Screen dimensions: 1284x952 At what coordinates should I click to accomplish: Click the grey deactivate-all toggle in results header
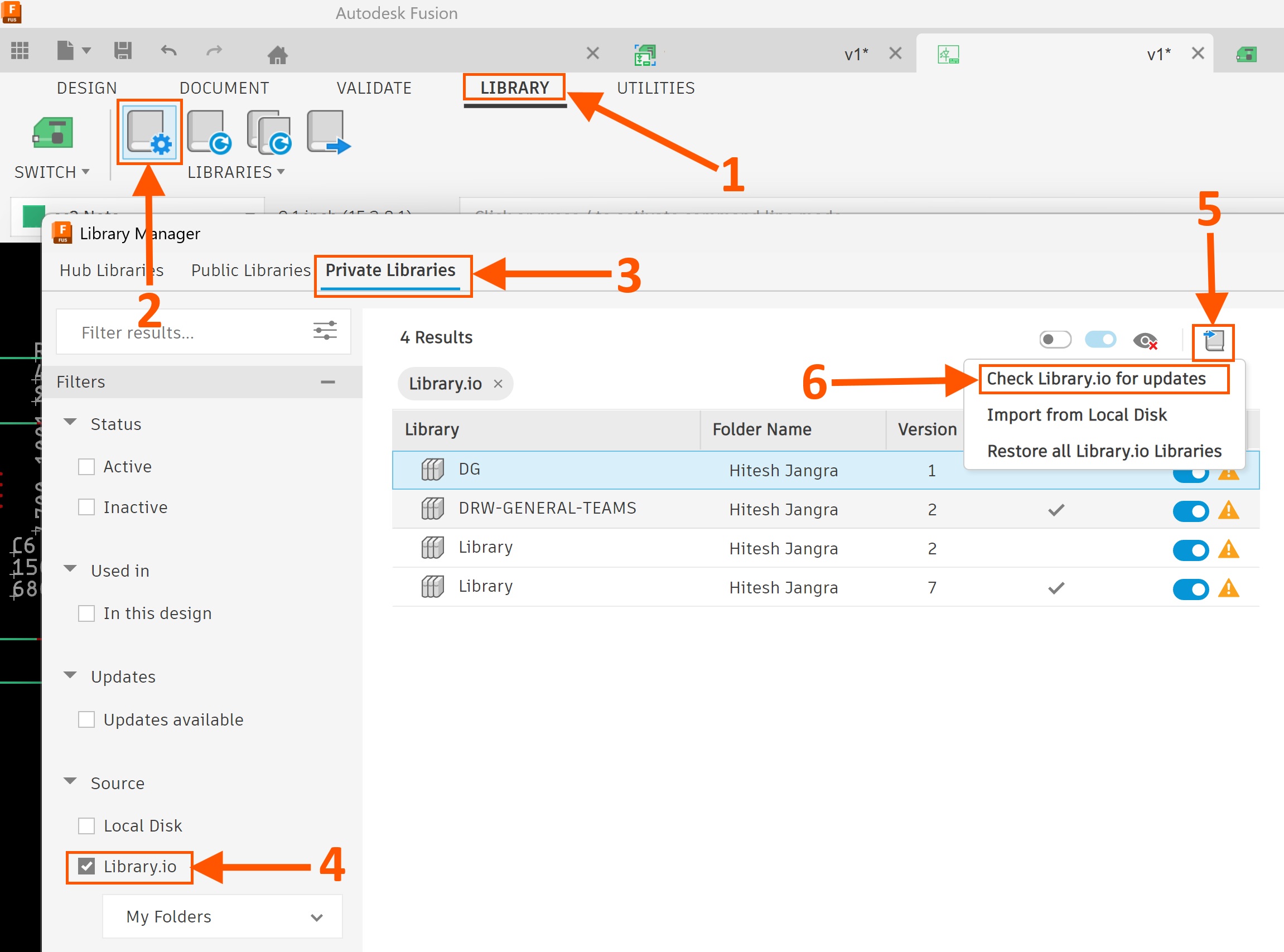pyautogui.click(x=1055, y=340)
